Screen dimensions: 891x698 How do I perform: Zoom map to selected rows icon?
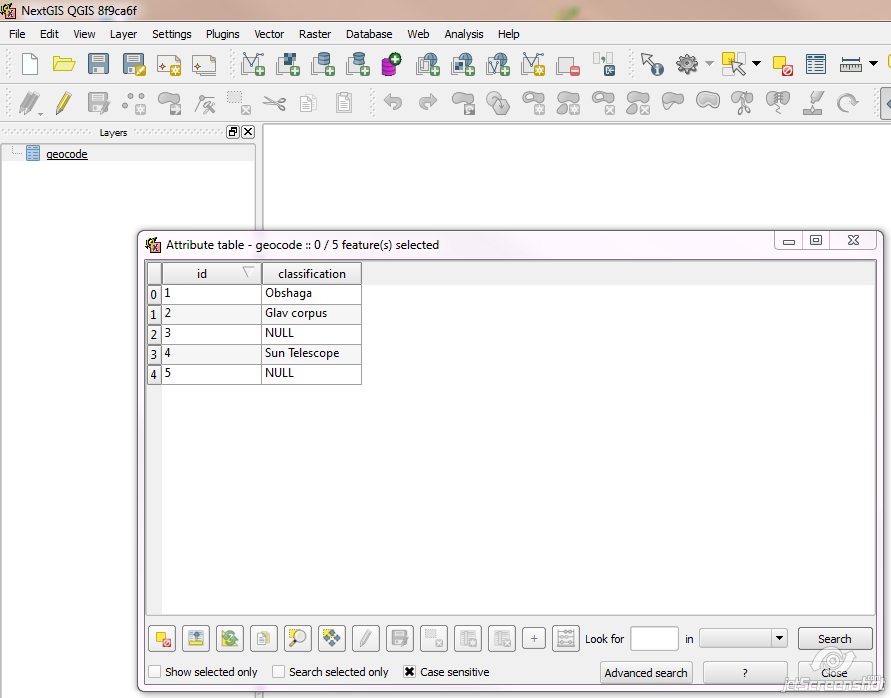point(298,639)
